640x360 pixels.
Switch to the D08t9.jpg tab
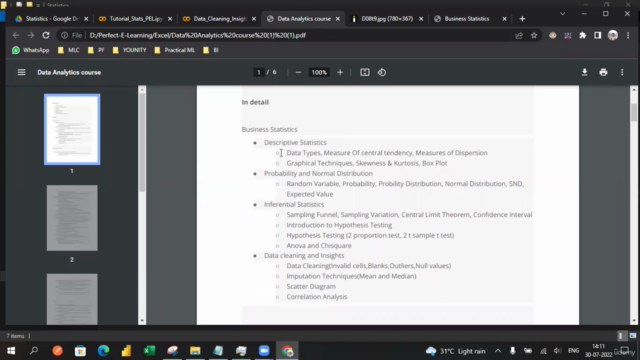pos(387,19)
